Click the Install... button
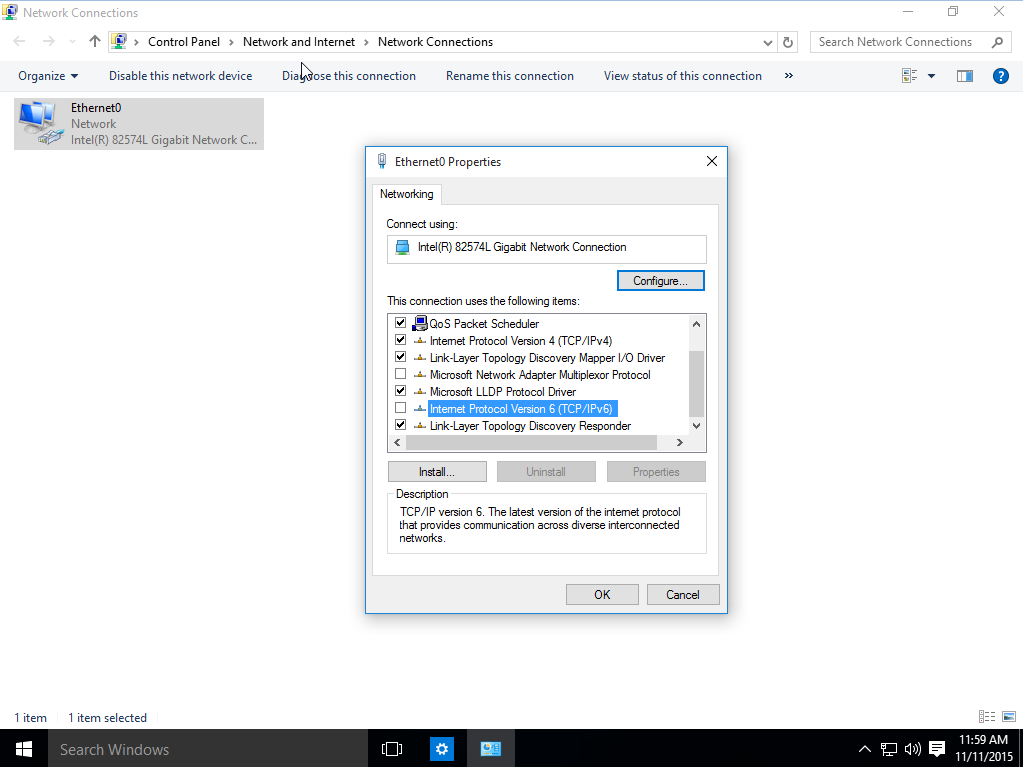The height and width of the screenshot is (767, 1023). (x=437, y=472)
